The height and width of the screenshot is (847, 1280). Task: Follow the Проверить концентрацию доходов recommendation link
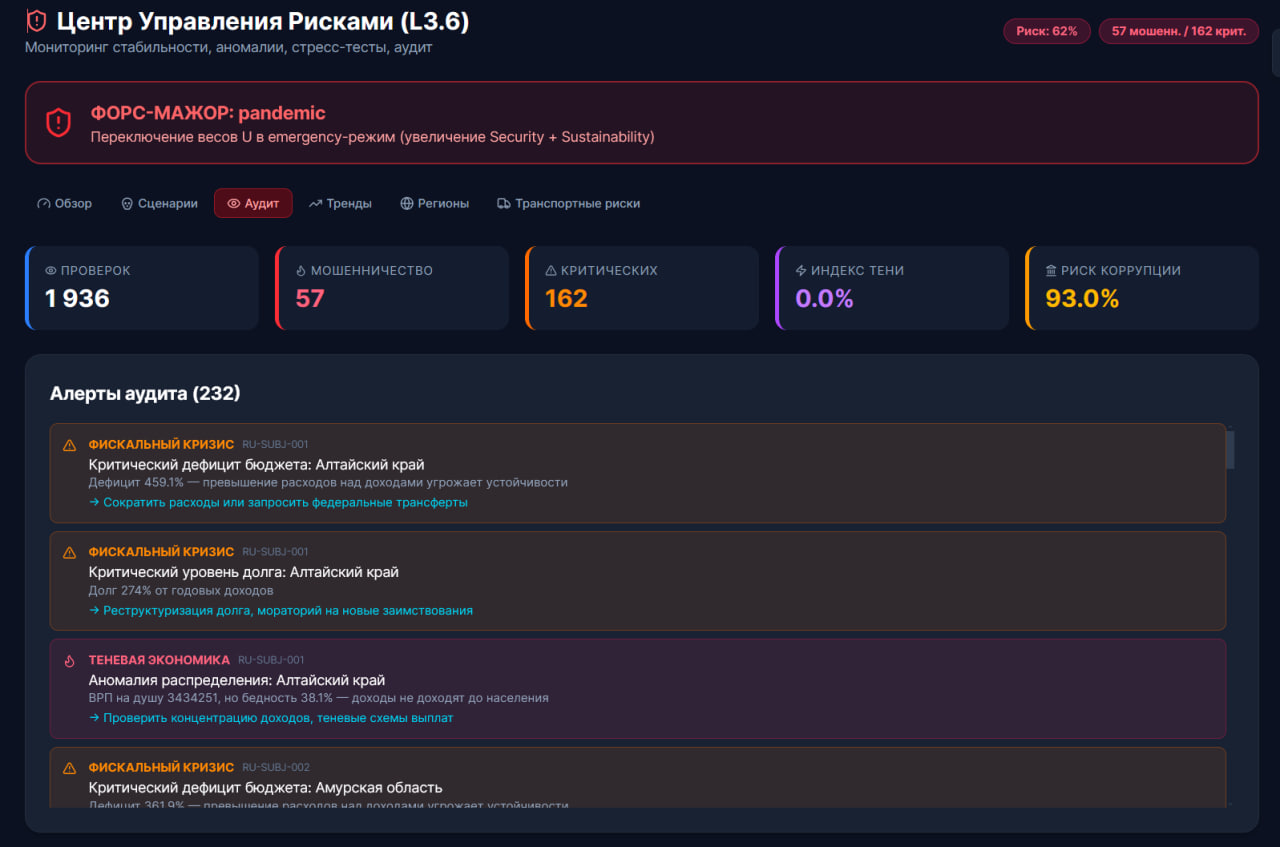click(x=271, y=718)
